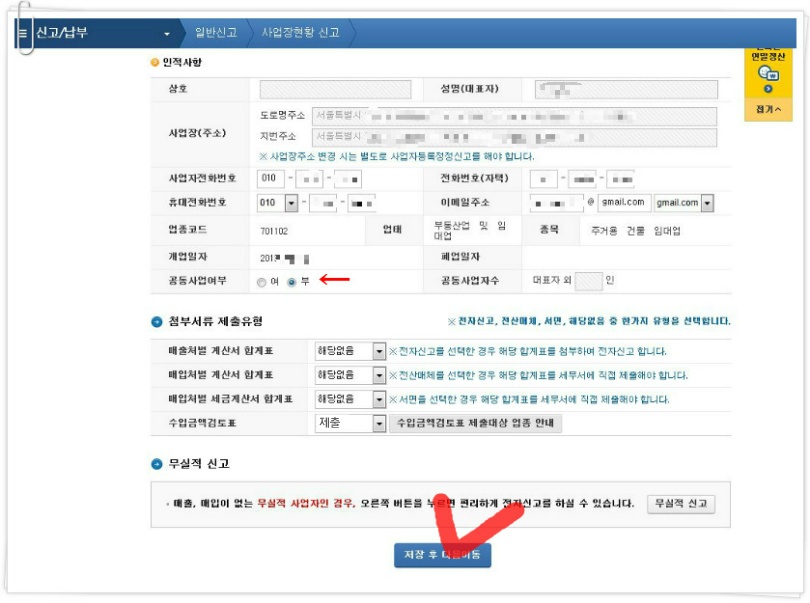Viewport: 810px width, 603px height.
Task: Click the 연말정산 chat bubble icon
Action: point(768,74)
